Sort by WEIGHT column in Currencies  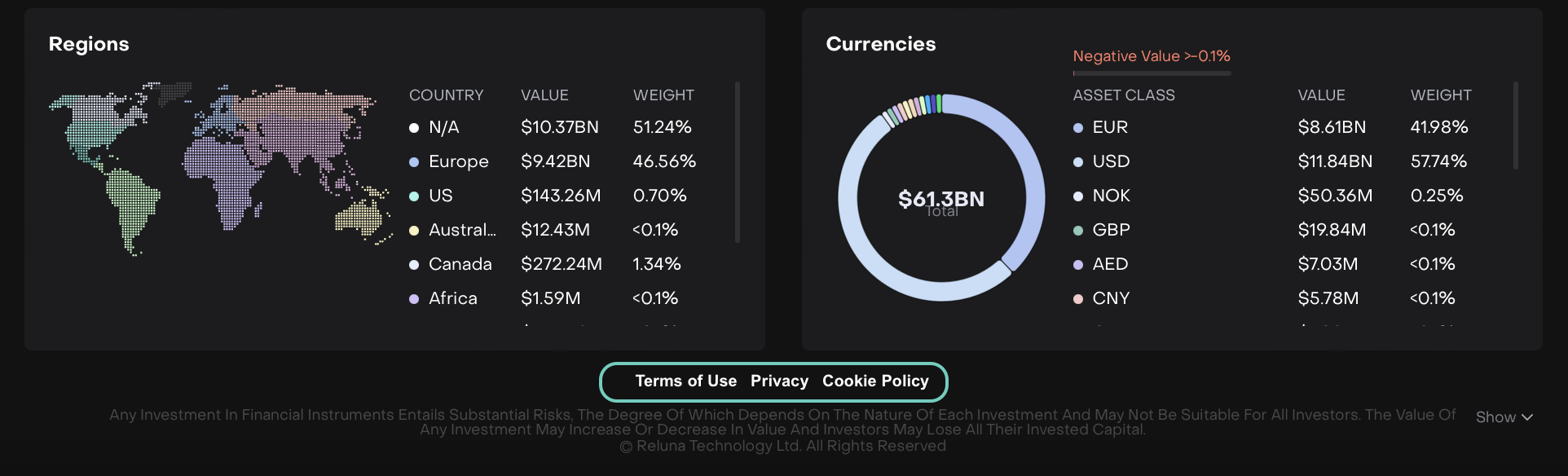click(1441, 95)
